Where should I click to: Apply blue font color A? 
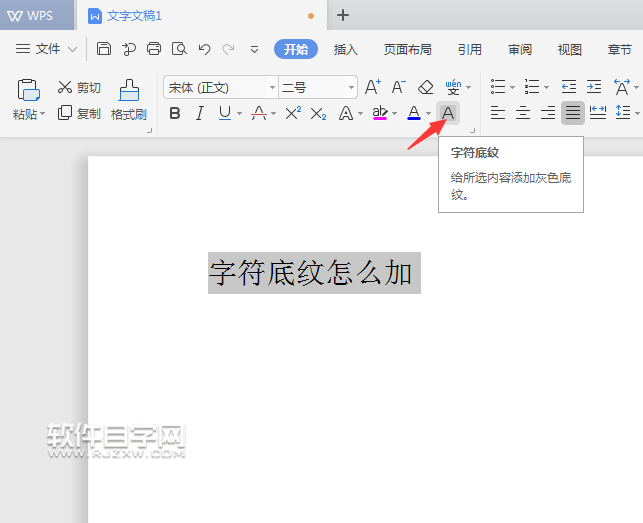pyautogui.click(x=414, y=113)
